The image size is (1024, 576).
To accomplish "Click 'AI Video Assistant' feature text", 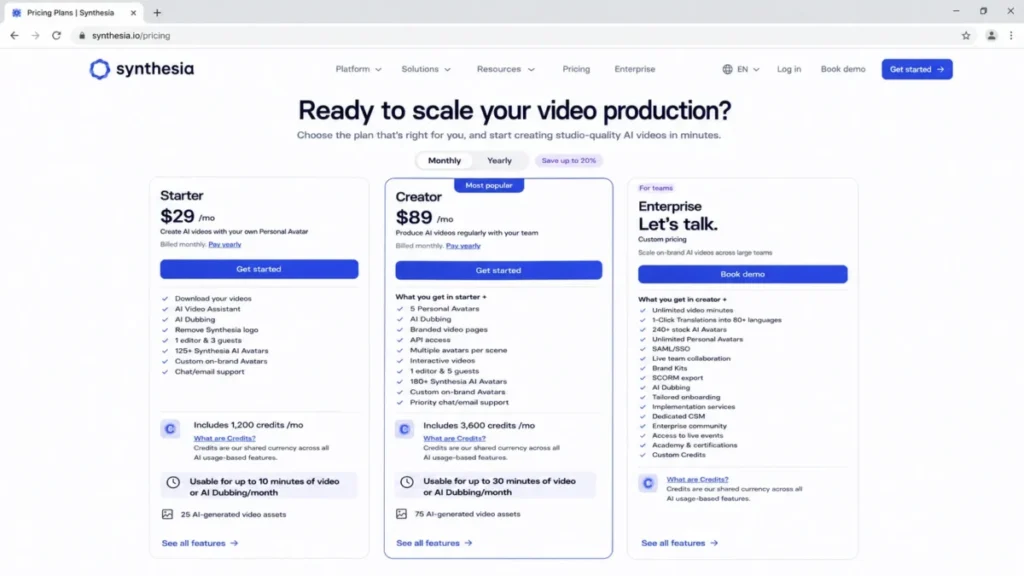I will (x=207, y=309).
